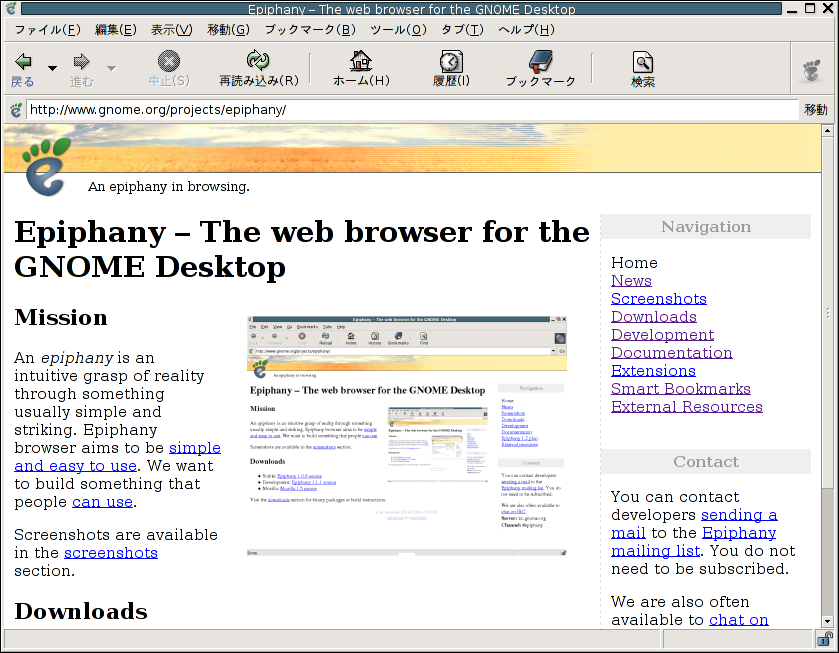
Task: Click the 'chat on' link
Action: coord(738,619)
